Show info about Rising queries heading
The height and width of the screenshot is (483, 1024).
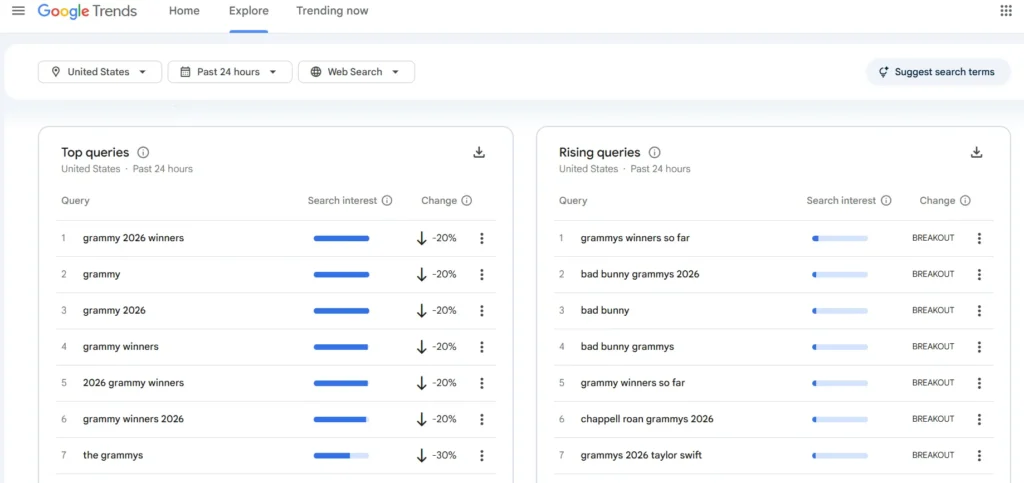(654, 153)
